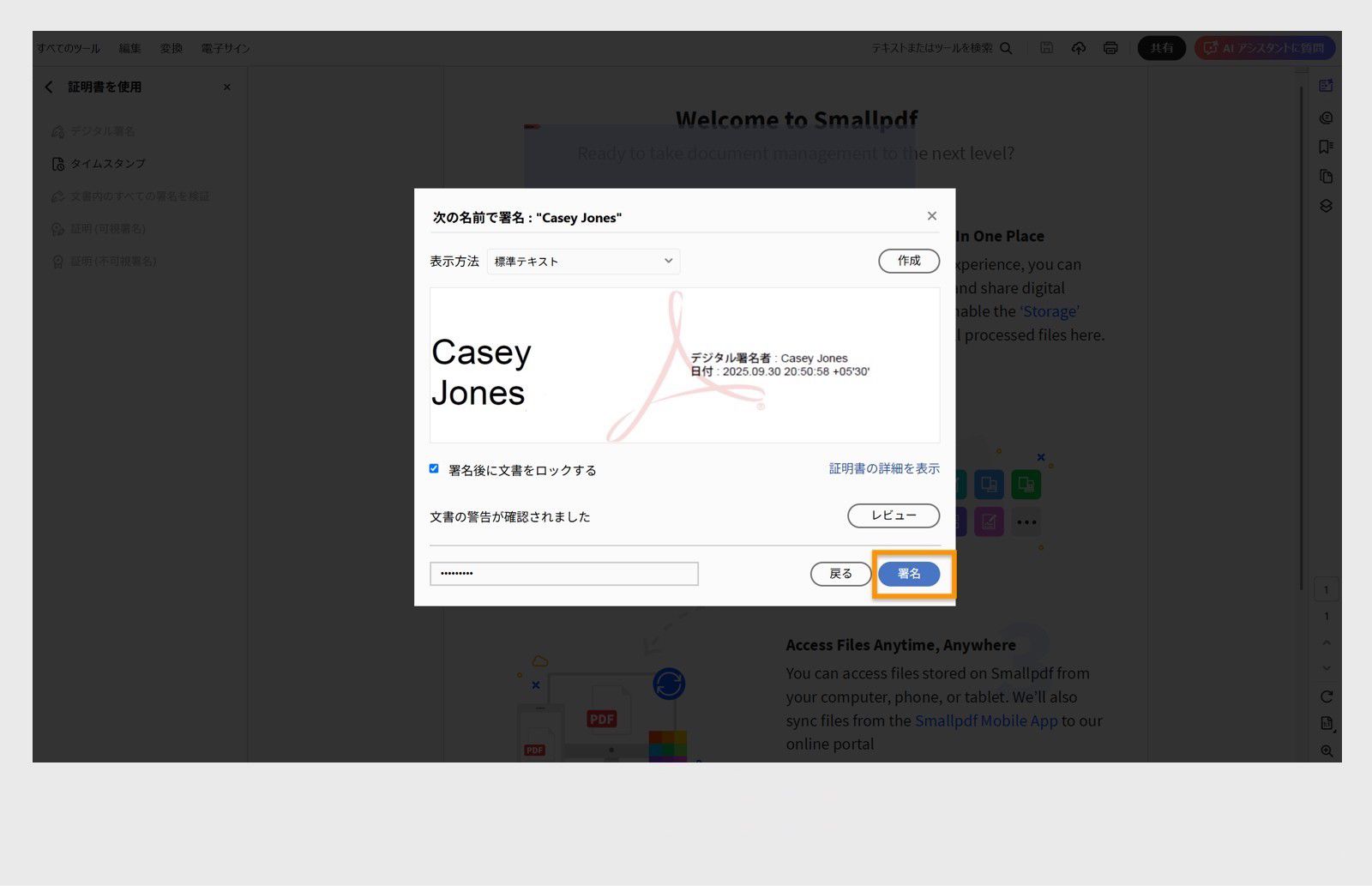Click the "Welcome to Smallpdf" heading
Image resolution: width=1372 pixels, height=886 pixels.
point(797,119)
